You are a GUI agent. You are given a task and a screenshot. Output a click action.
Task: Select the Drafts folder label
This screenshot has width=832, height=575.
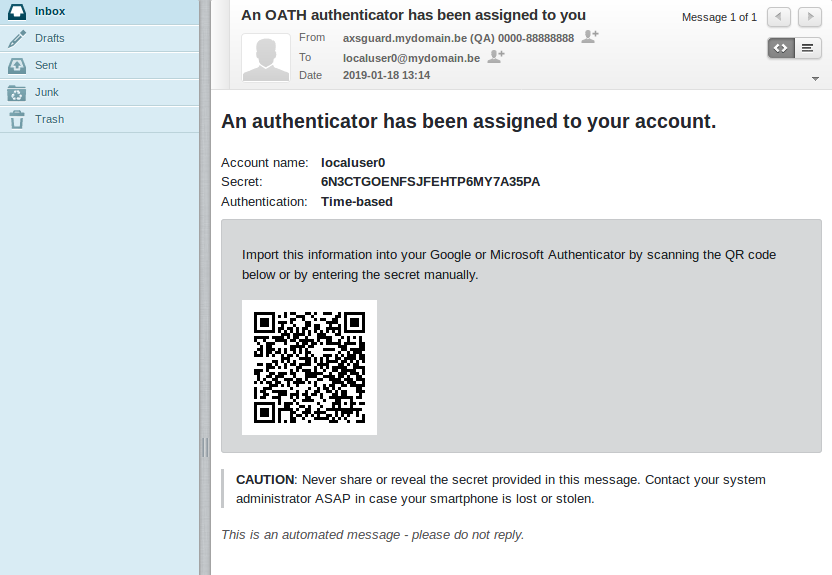(49, 38)
